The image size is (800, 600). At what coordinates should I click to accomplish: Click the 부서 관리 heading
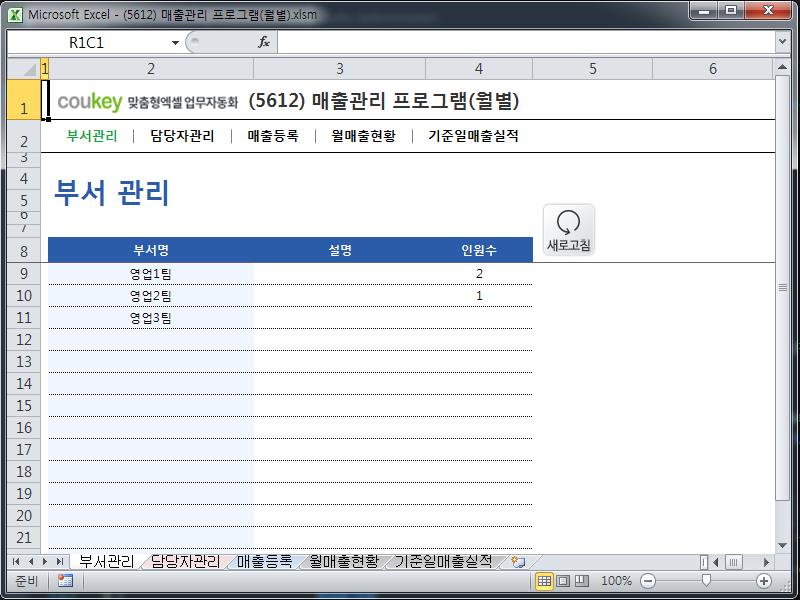(112, 192)
